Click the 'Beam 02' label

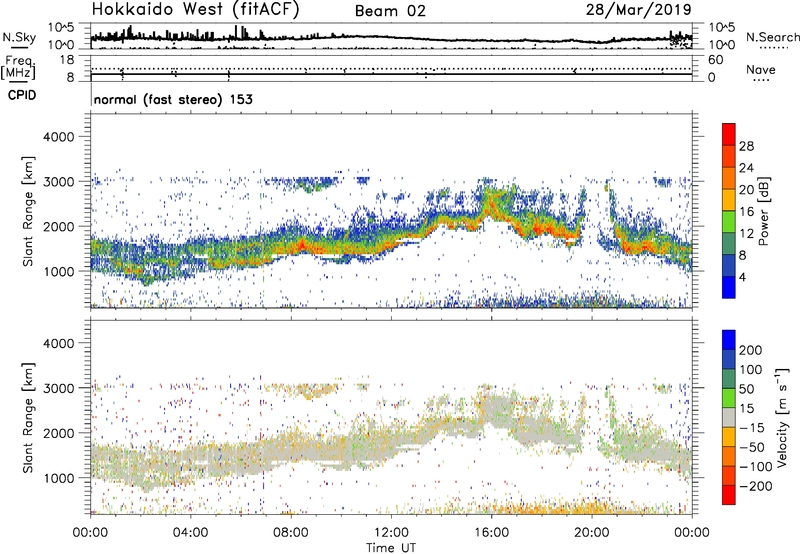(390, 11)
